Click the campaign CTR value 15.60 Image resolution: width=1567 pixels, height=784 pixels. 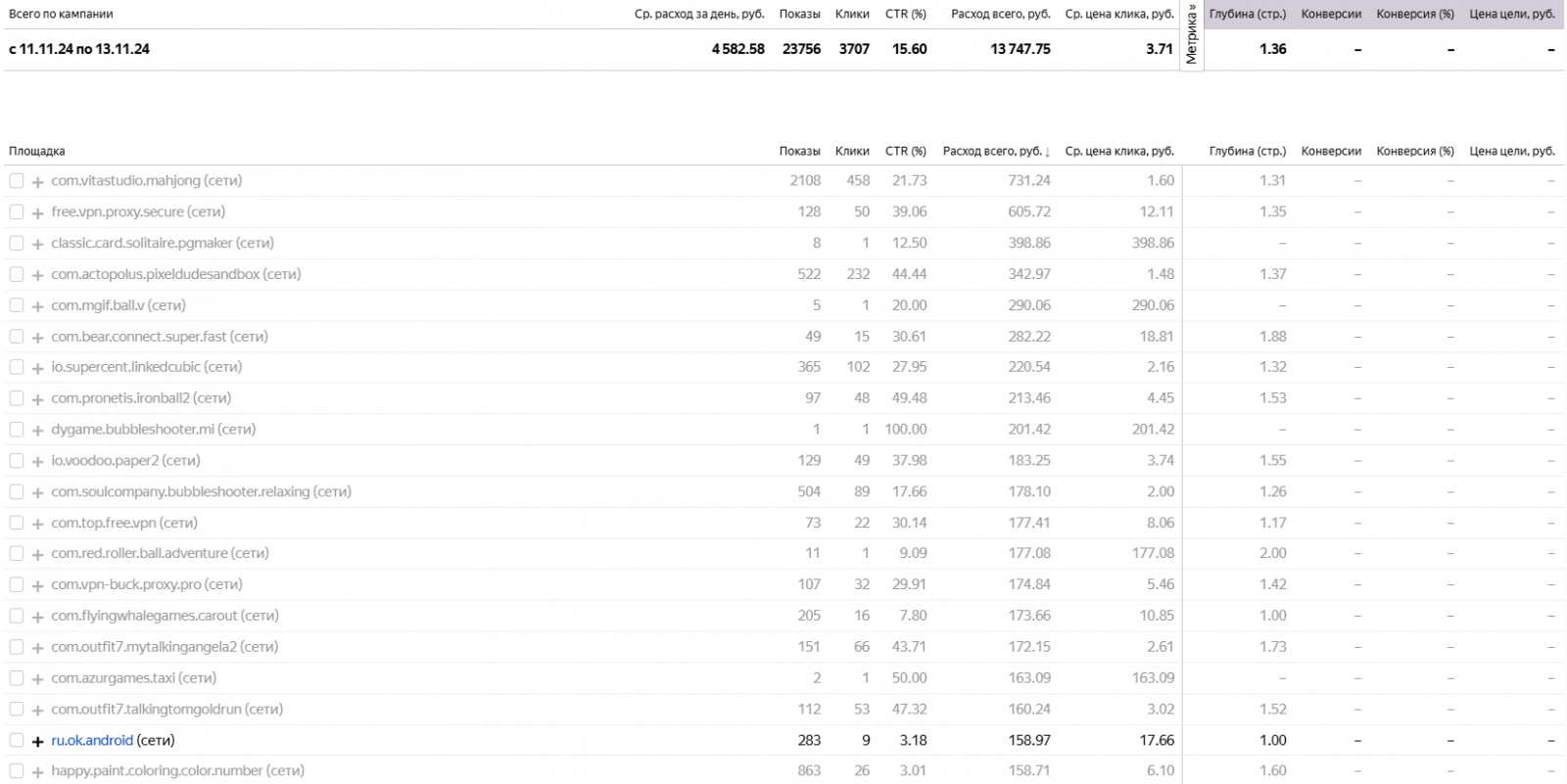[x=909, y=49]
